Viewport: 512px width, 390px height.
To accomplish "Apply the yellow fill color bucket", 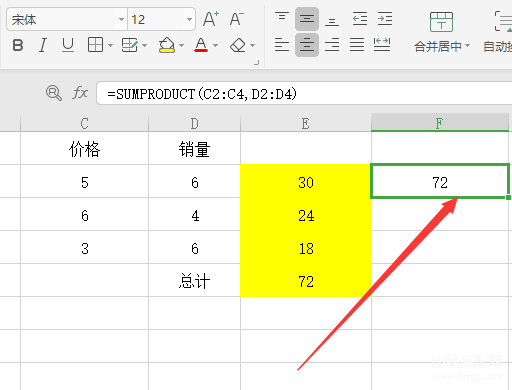I will click(x=167, y=45).
